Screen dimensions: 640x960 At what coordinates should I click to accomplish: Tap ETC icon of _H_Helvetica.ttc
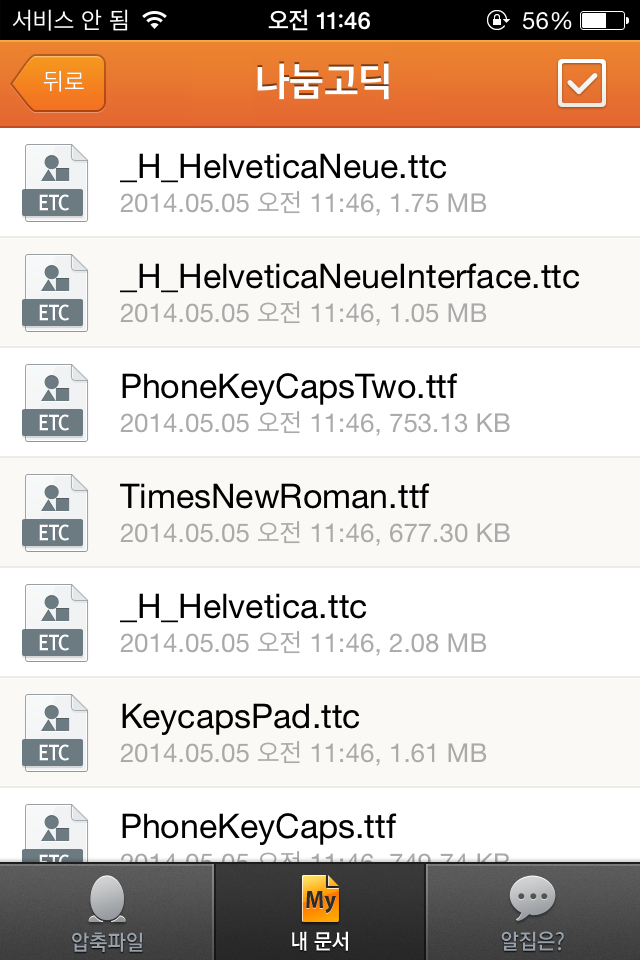tap(55, 623)
